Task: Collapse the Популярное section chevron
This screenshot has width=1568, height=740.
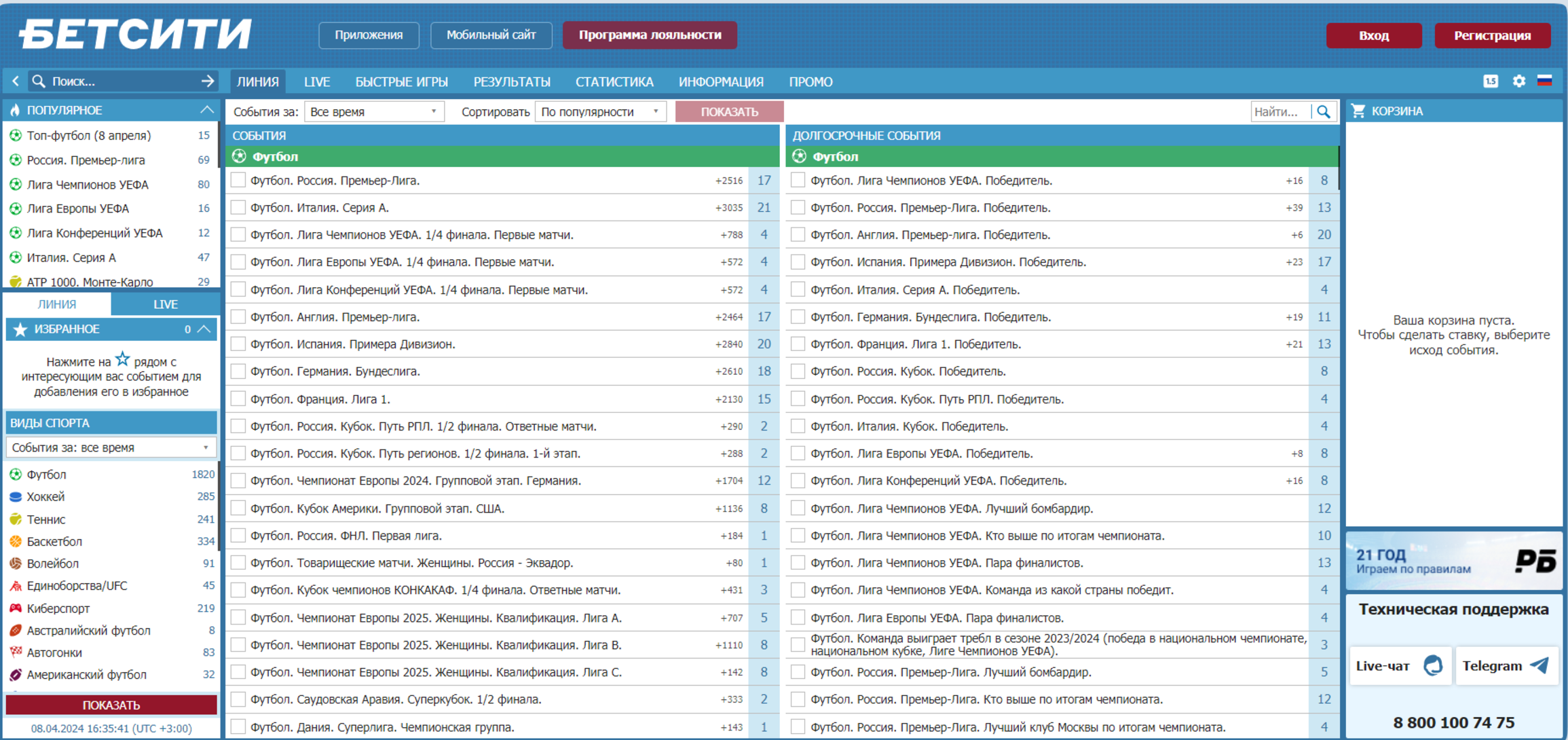Action: coord(207,110)
